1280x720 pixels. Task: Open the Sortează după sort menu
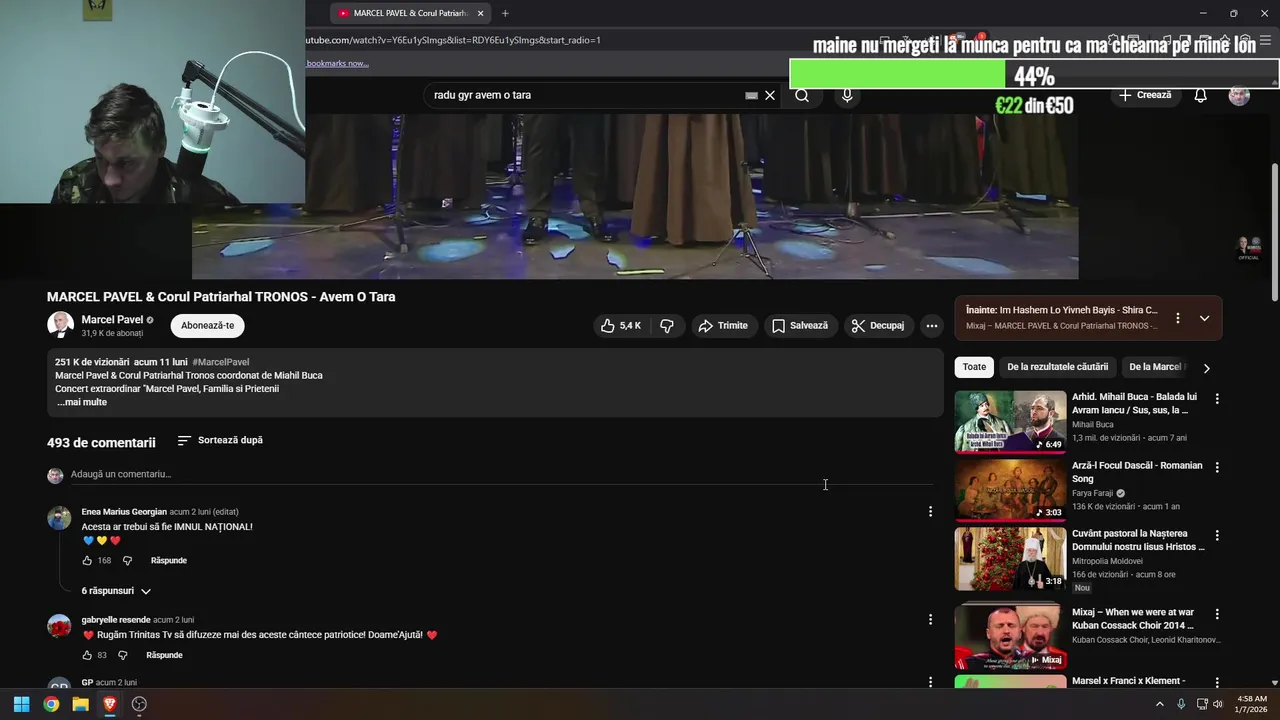click(220, 440)
